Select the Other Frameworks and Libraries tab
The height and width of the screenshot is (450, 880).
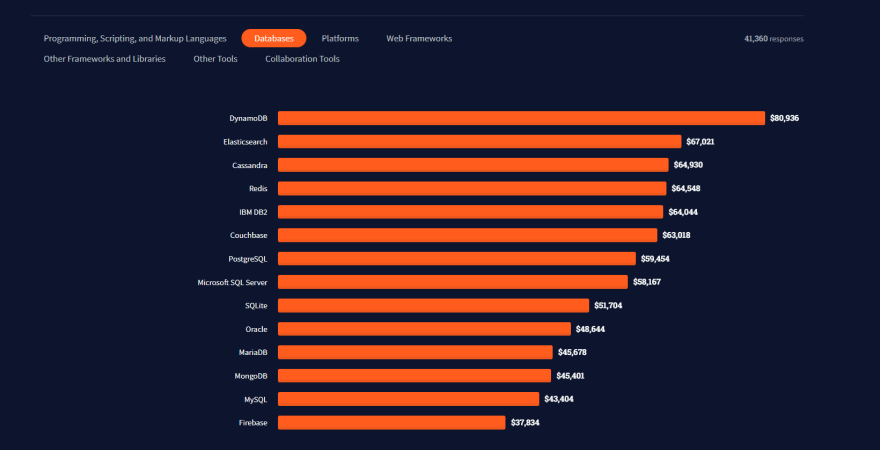click(104, 59)
